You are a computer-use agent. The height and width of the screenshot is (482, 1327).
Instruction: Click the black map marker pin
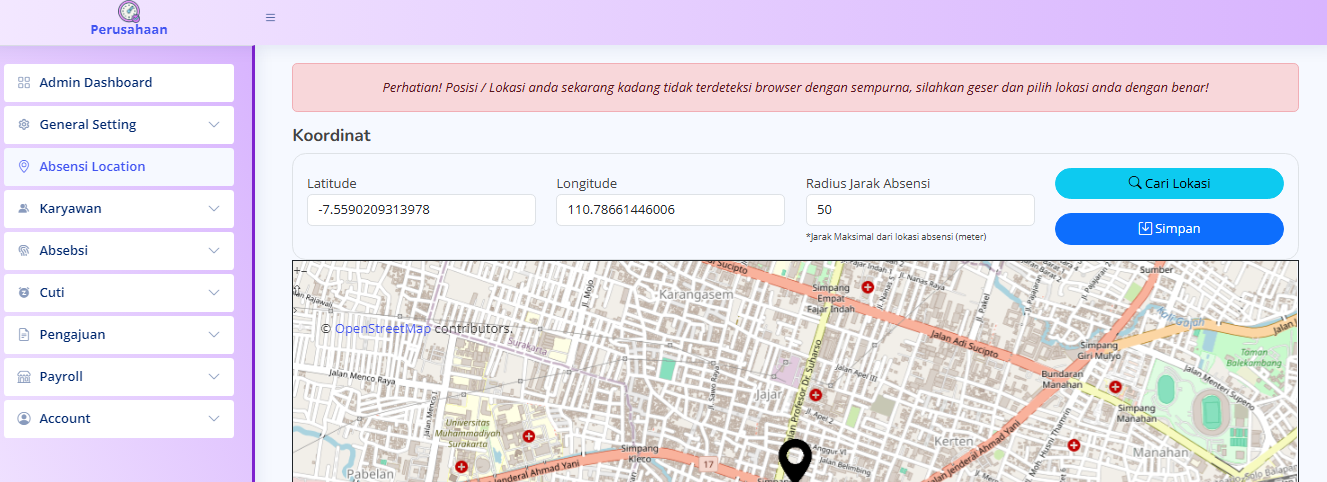[795, 459]
